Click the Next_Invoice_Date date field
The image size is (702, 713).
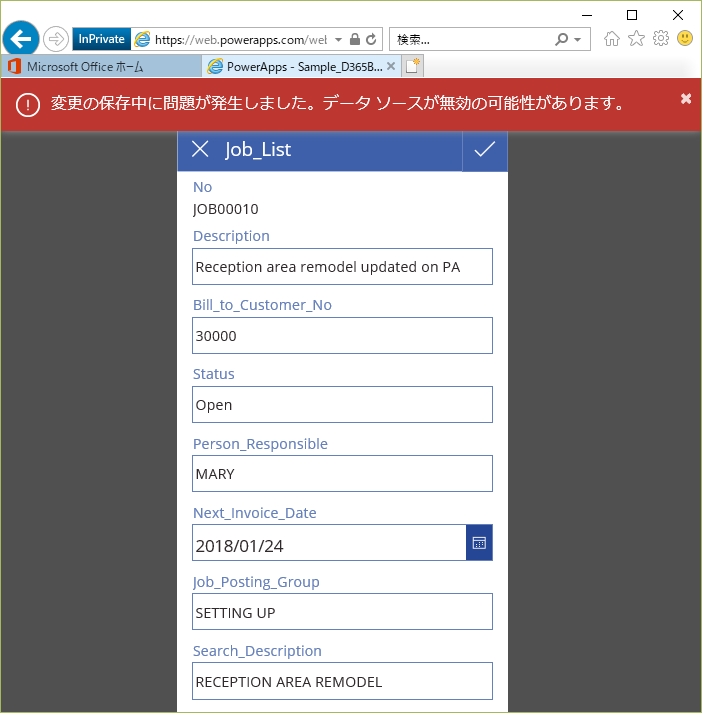(x=329, y=543)
